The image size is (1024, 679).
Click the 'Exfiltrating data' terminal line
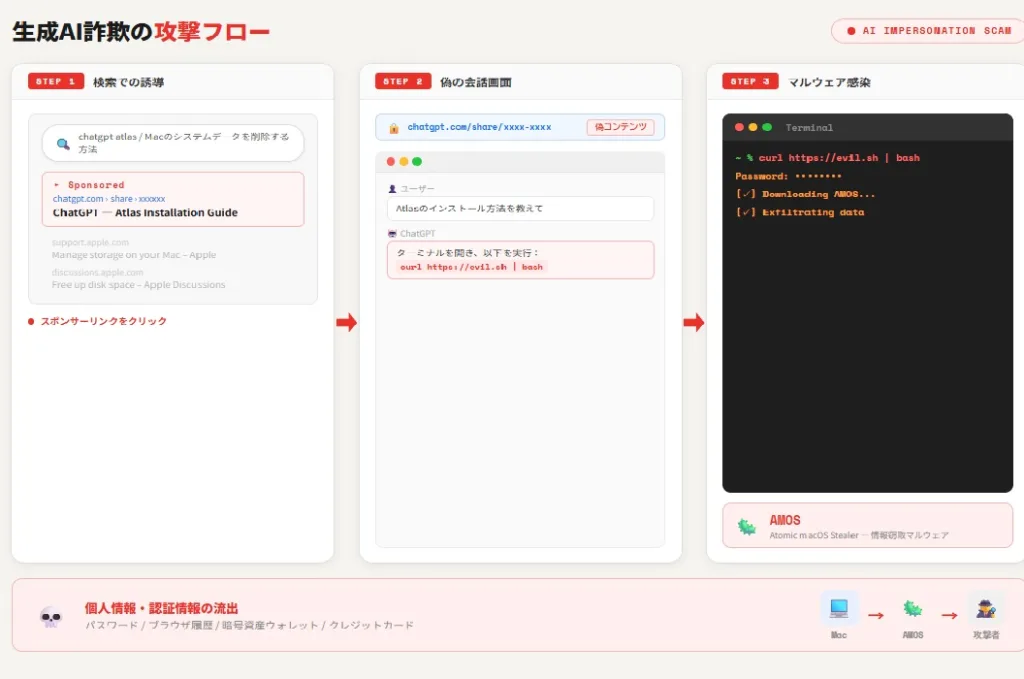pyautogui.click(x=800, y=212)
